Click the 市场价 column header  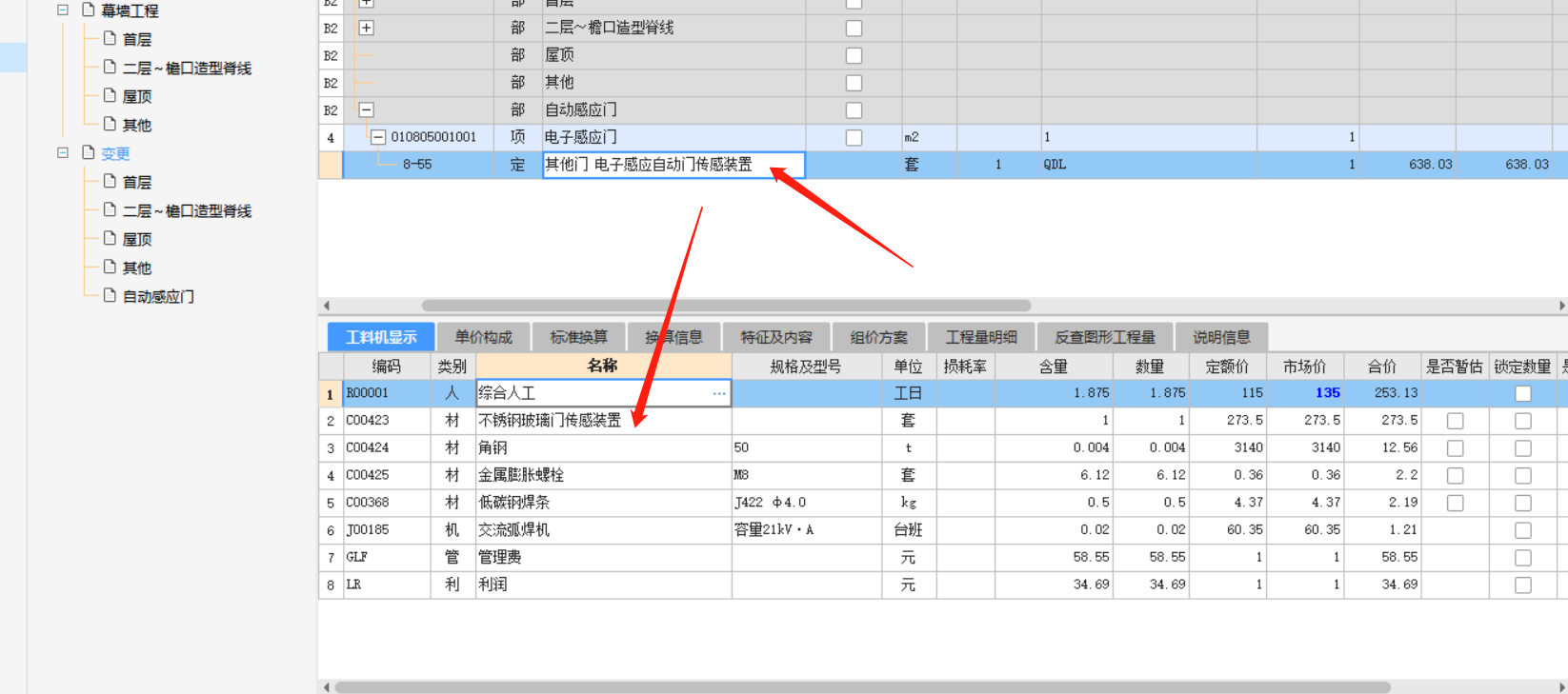point(1304,366)
